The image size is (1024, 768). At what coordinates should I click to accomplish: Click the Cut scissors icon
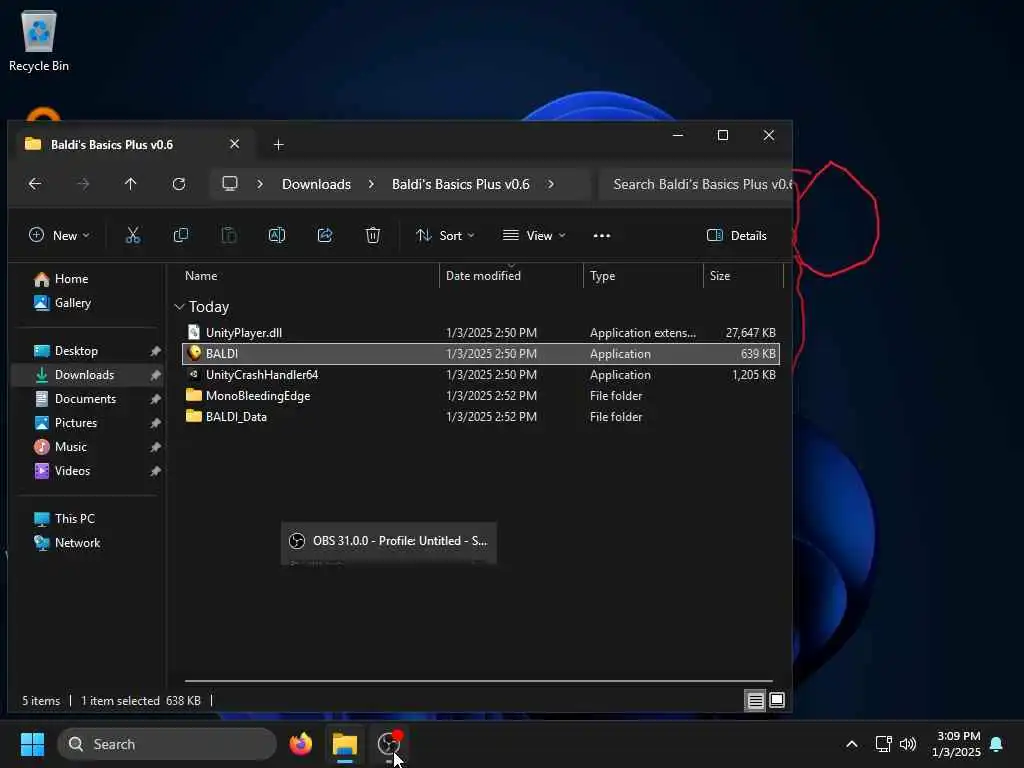[x=133, y=235]
